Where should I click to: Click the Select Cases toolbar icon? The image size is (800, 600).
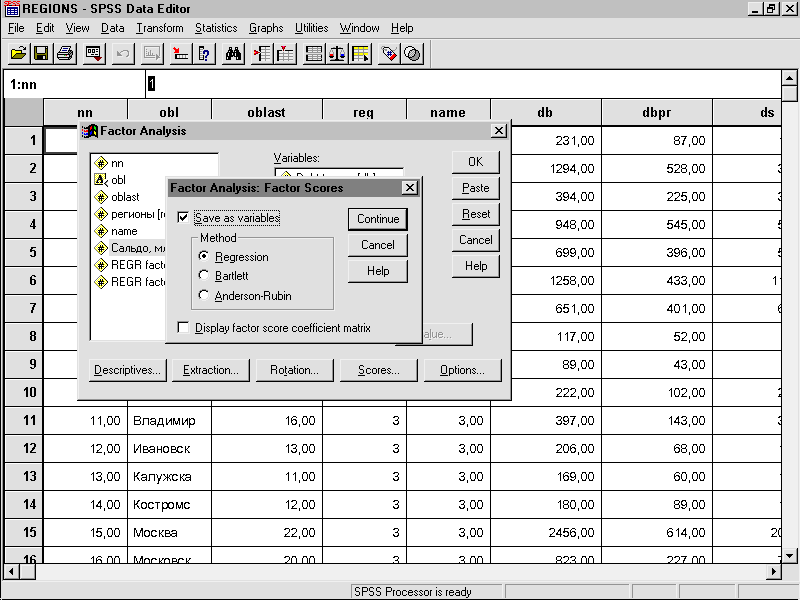360,54
